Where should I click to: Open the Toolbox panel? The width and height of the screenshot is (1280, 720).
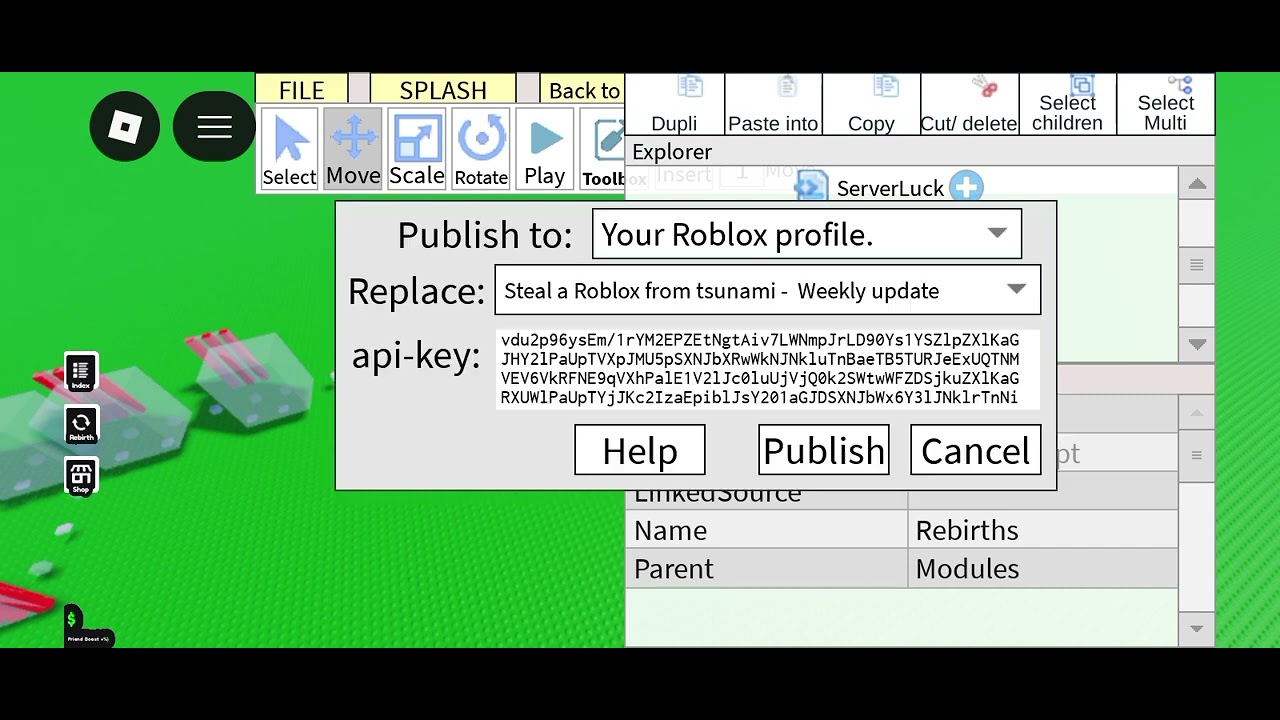coord(603,149)
